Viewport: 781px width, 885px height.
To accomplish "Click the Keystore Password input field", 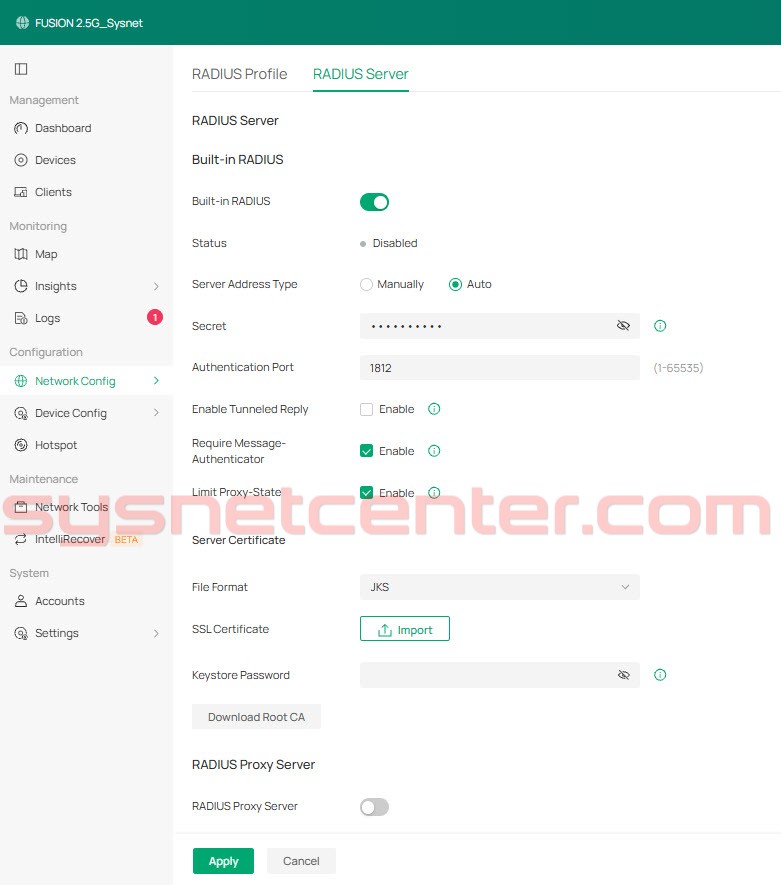I will pos(499,675).
